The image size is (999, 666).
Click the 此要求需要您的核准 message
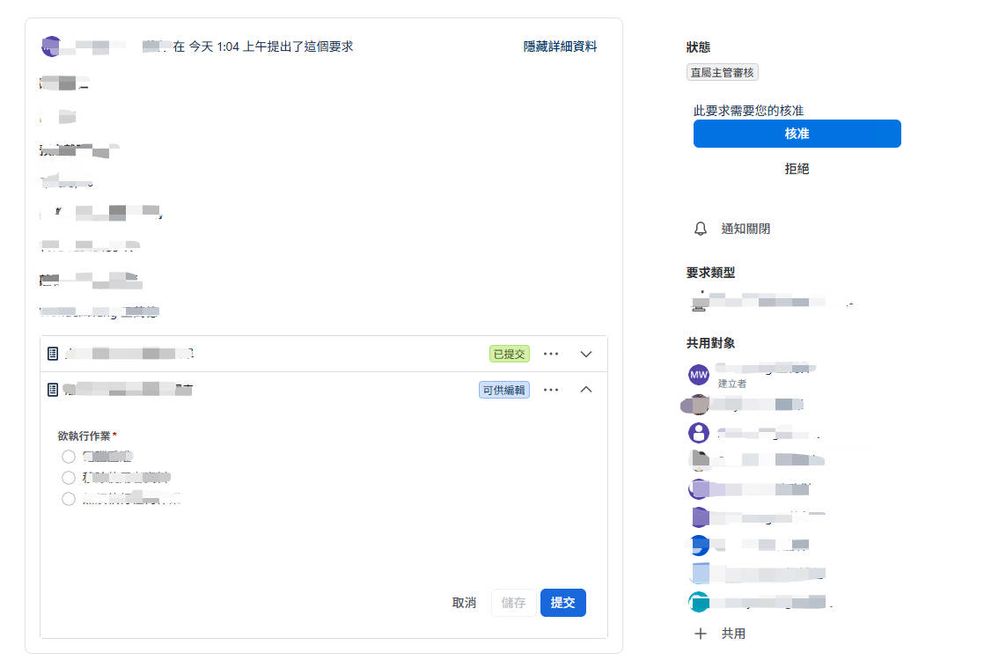[749, 111]
